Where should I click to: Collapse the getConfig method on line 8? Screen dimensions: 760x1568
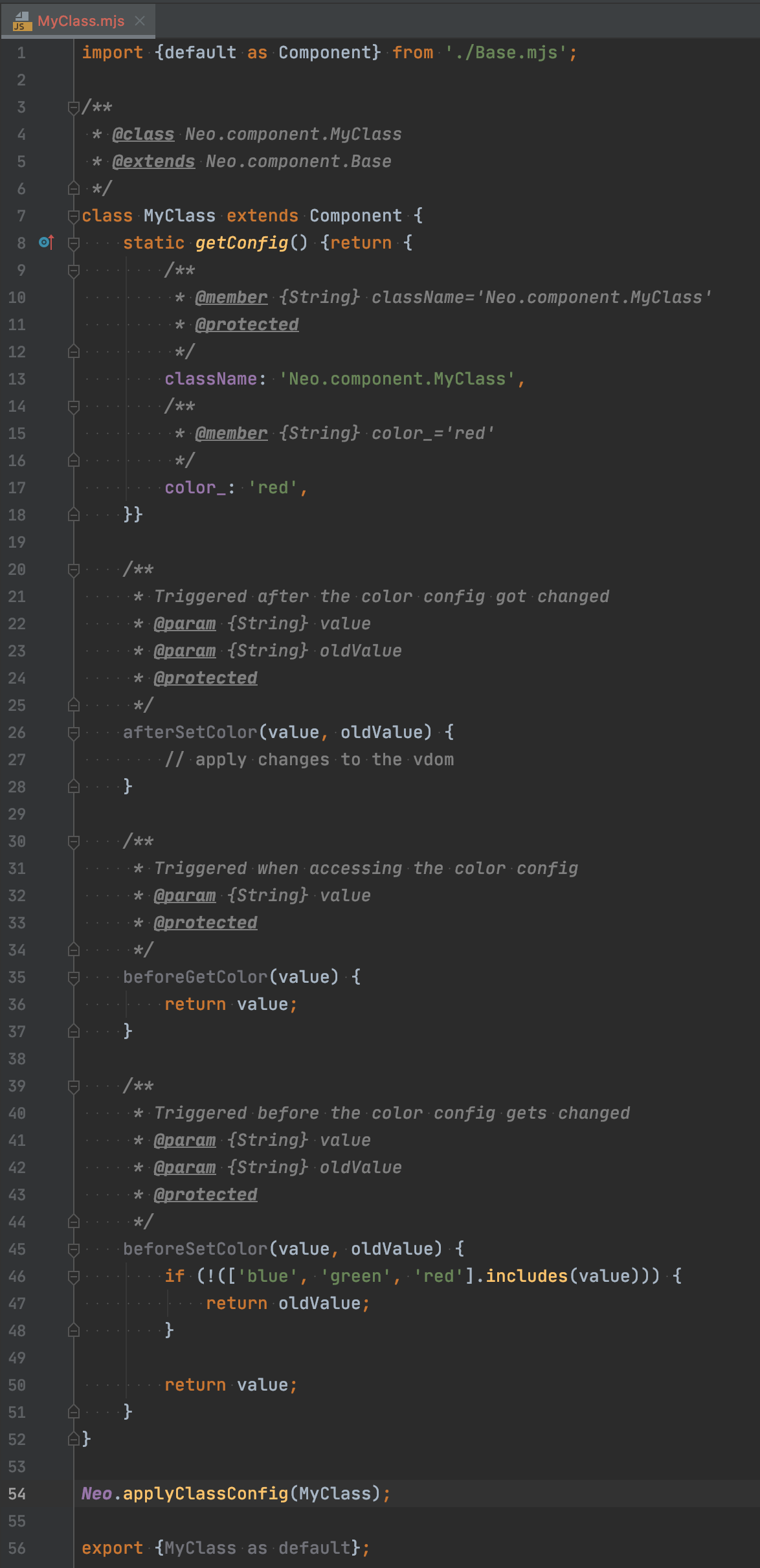(x=73, y=243)
